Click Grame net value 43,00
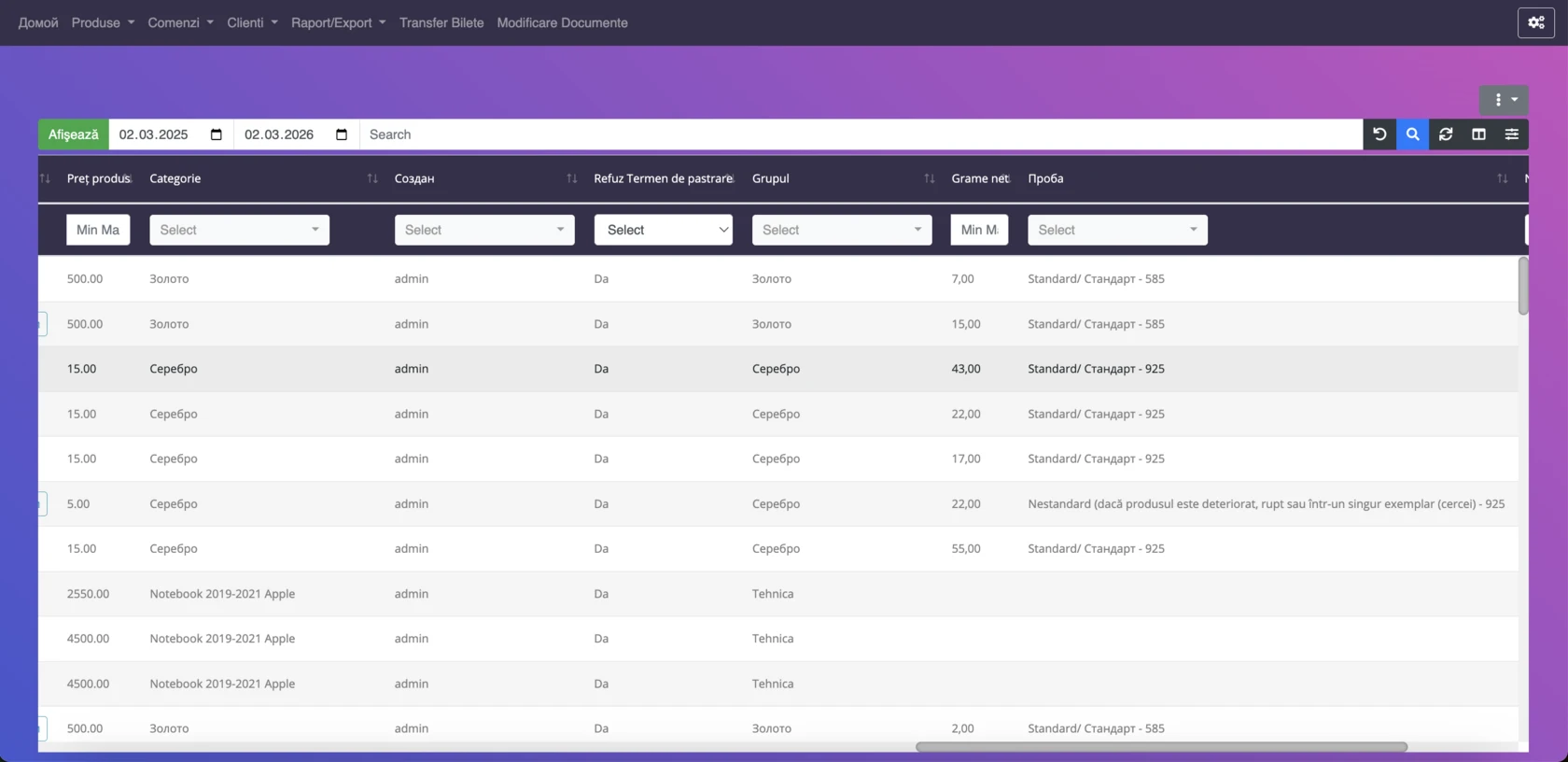Image resolution: width=1568 pixels, height=762 pixels. (x=966, y=369)
